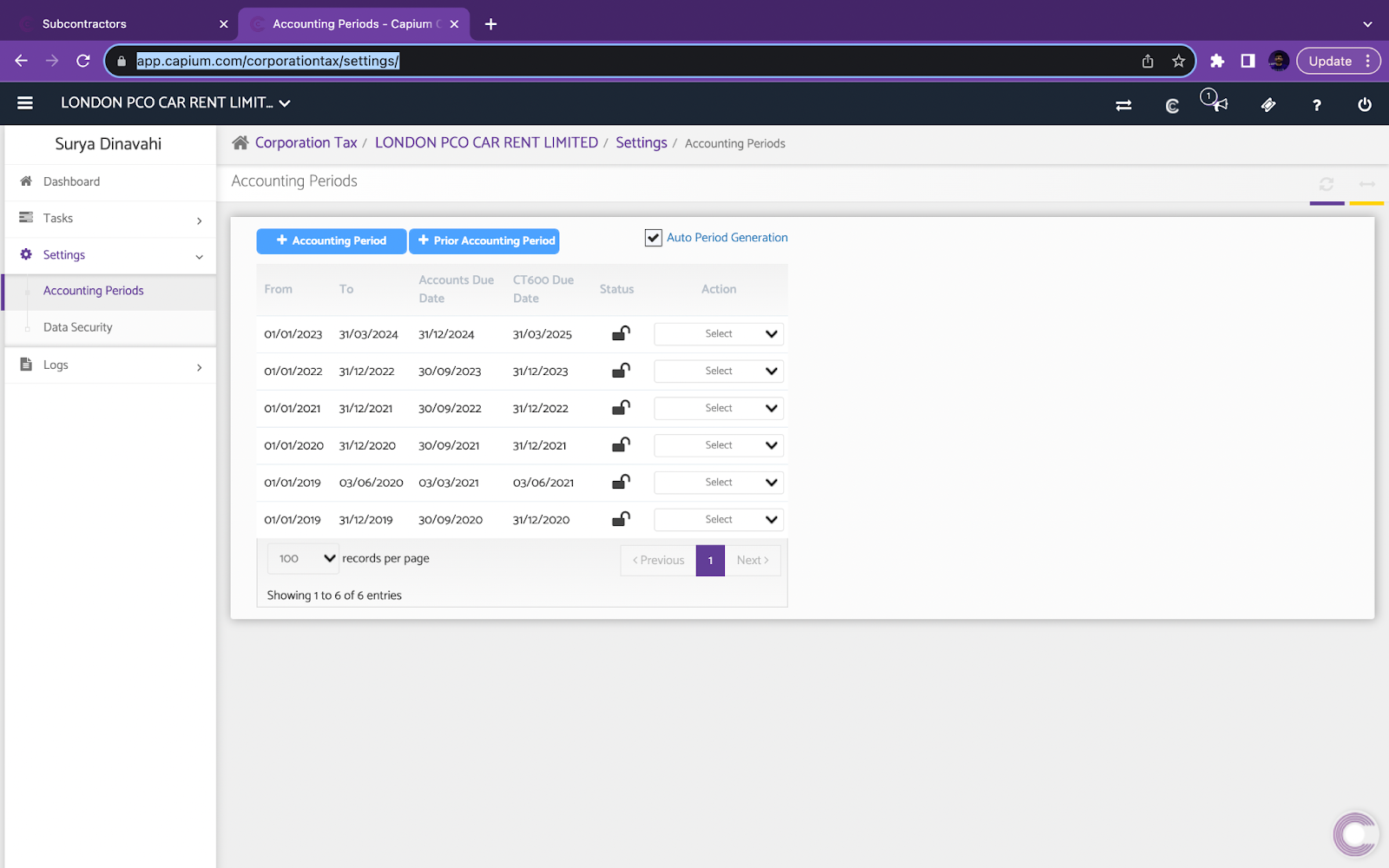Click the switch module arrows icon
The height and width of the screenshot is (868, 1389).
[1123, 105]
